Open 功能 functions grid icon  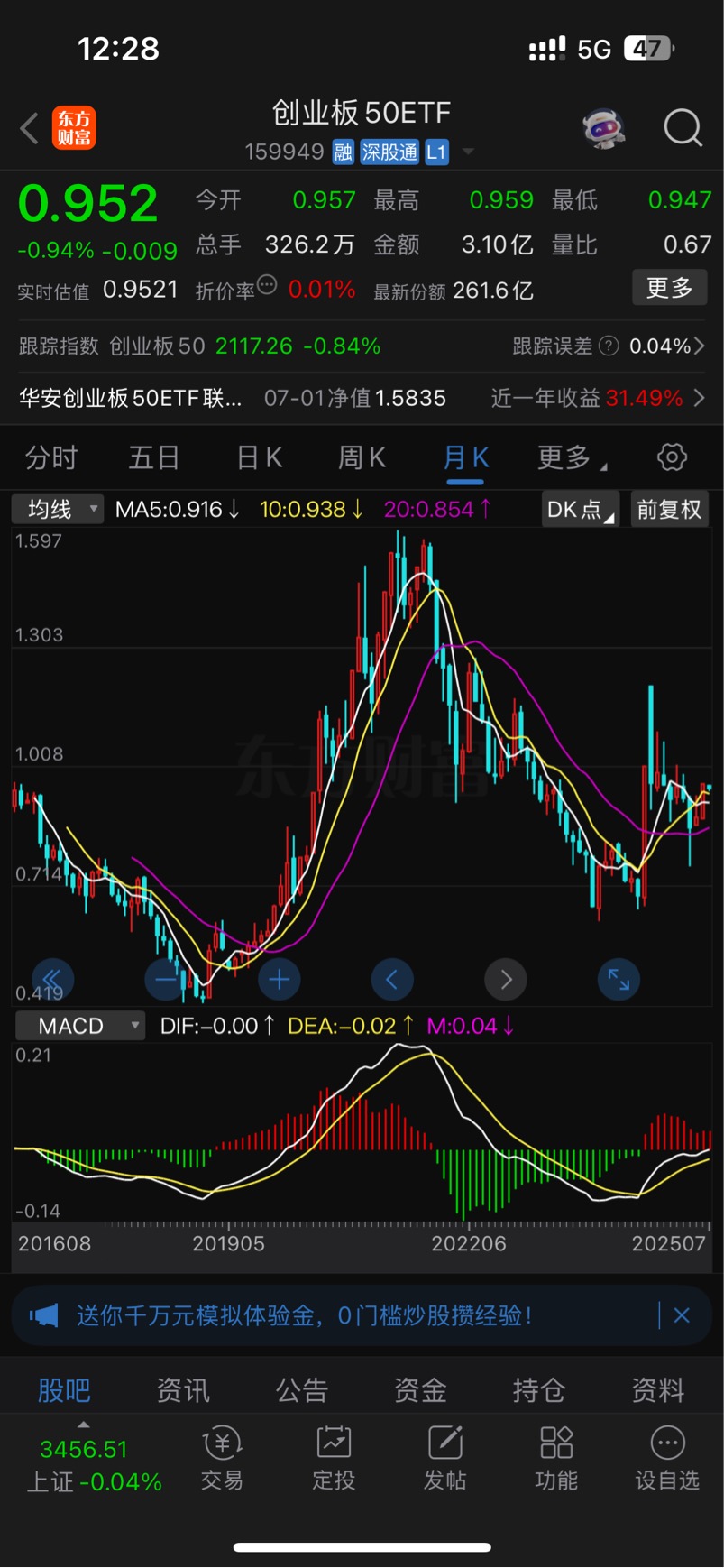[x=556, y=1458]
